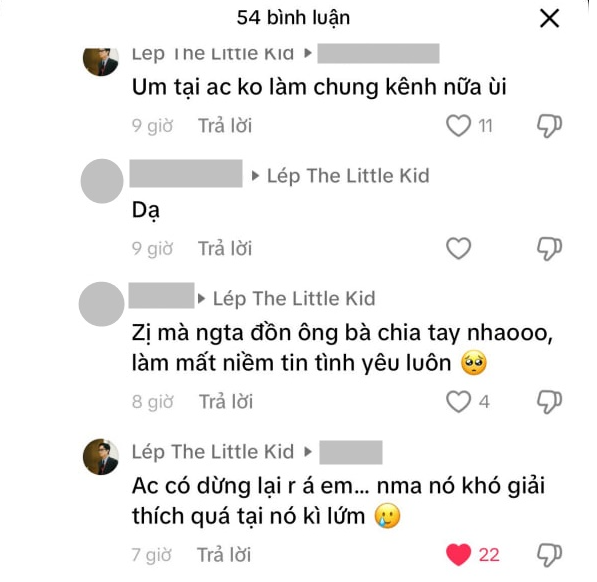Open gray avatar of the "Zị mà ngta đồn" commenter
Screen dimensions: 597x582
pos(101,304)
